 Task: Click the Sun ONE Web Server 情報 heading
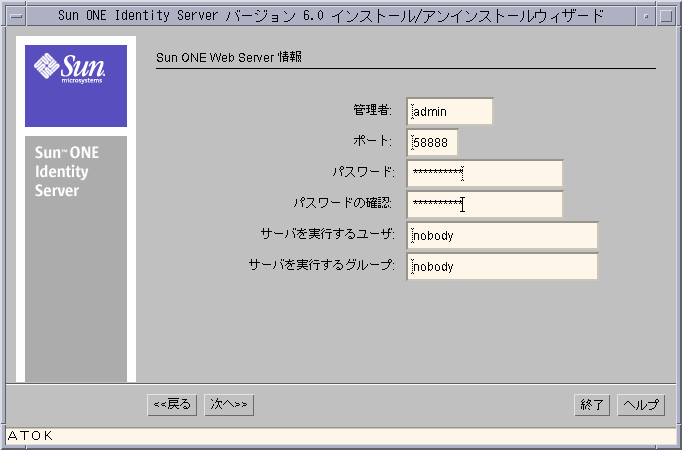point(229,57)
